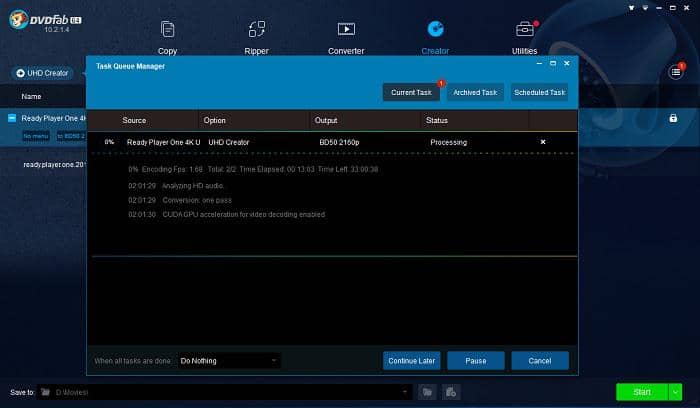
Task: Open the Ripper module
Action: [256, 37]
